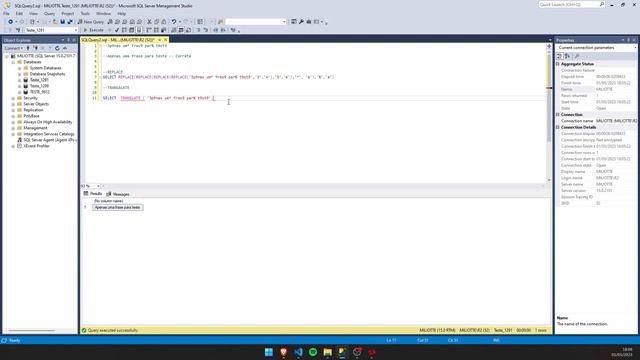The height and width of the screenshot is (360, 640).
Task: Collapse the Databases folder node
Action: 13,62
